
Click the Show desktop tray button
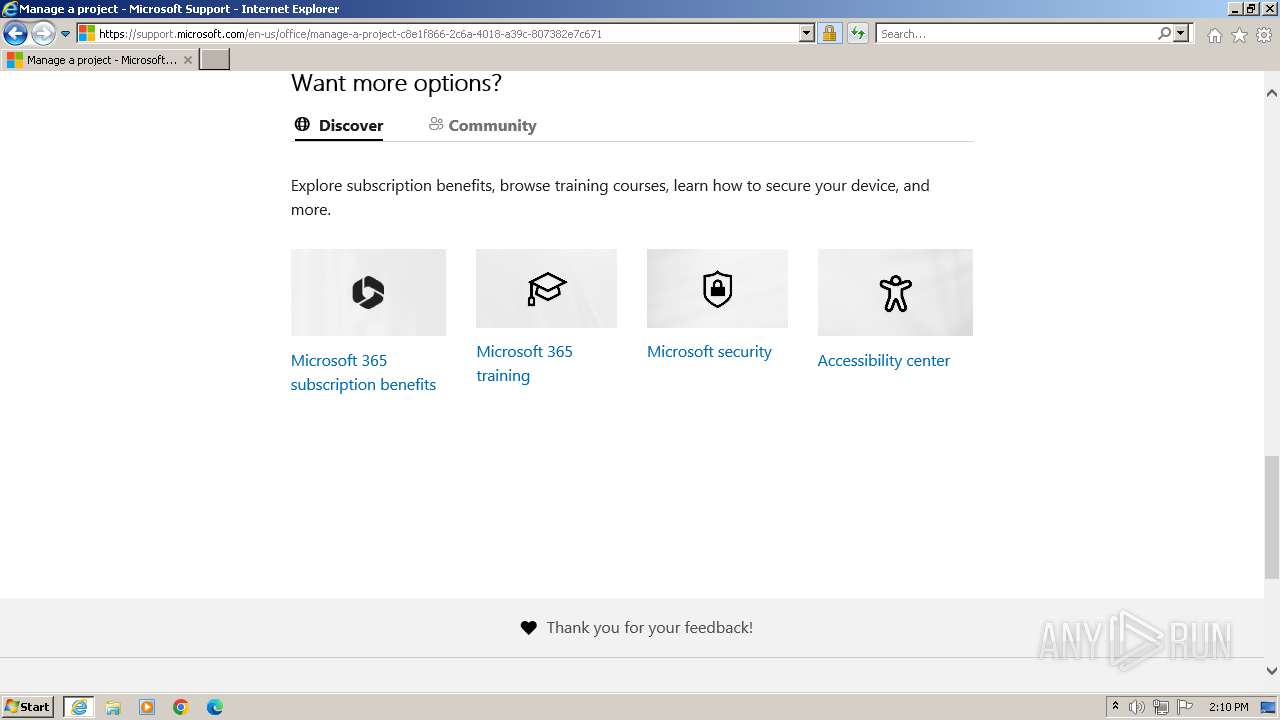click(x=1269, y=707)
